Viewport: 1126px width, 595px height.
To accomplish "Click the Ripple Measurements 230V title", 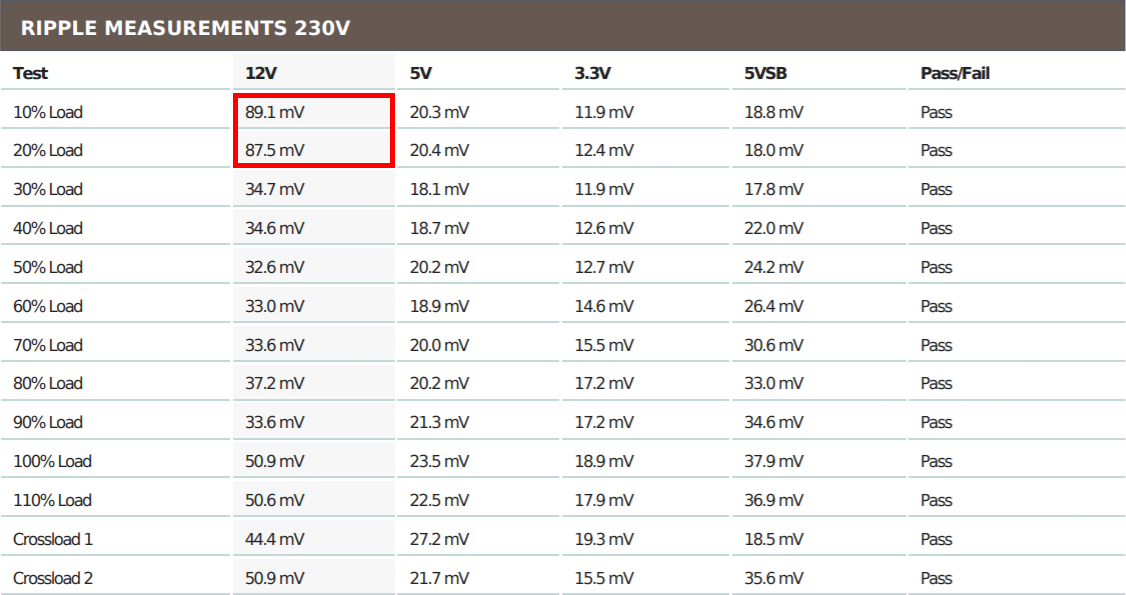I will [x=185, y=28].
